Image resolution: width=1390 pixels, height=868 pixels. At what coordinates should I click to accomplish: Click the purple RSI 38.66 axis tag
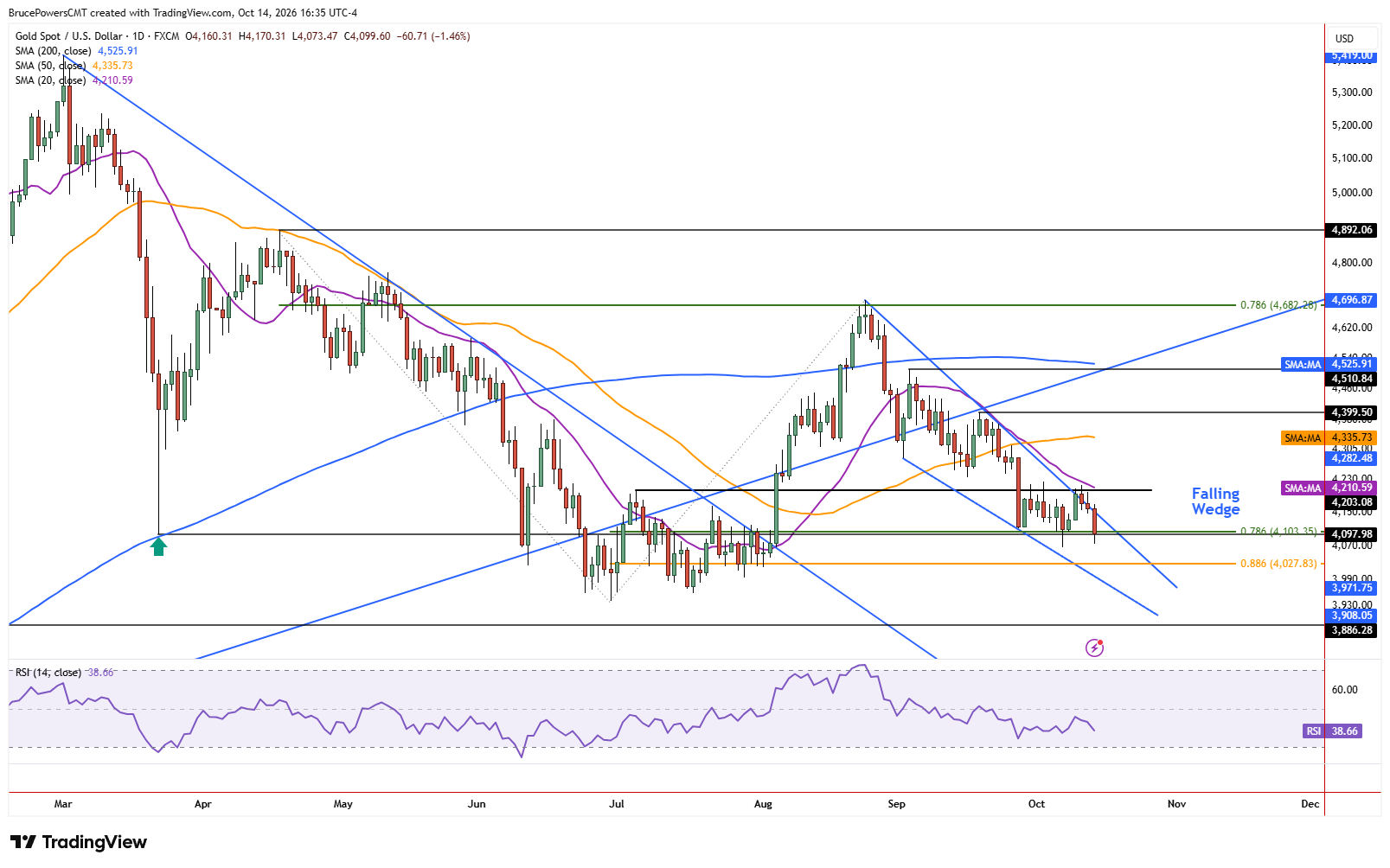tap(1333, 731)
